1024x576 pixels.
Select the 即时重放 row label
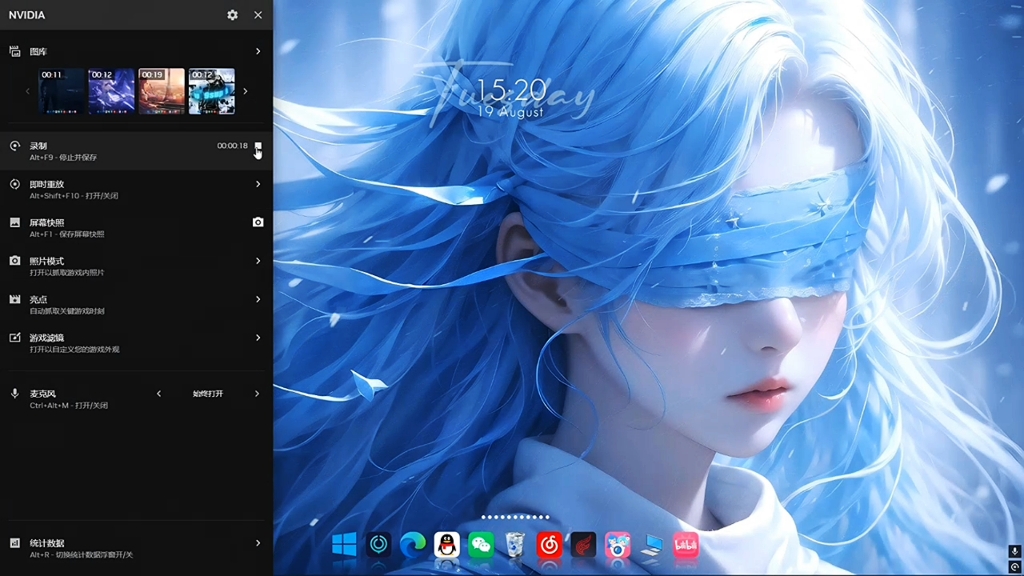[x=46, y=184]
